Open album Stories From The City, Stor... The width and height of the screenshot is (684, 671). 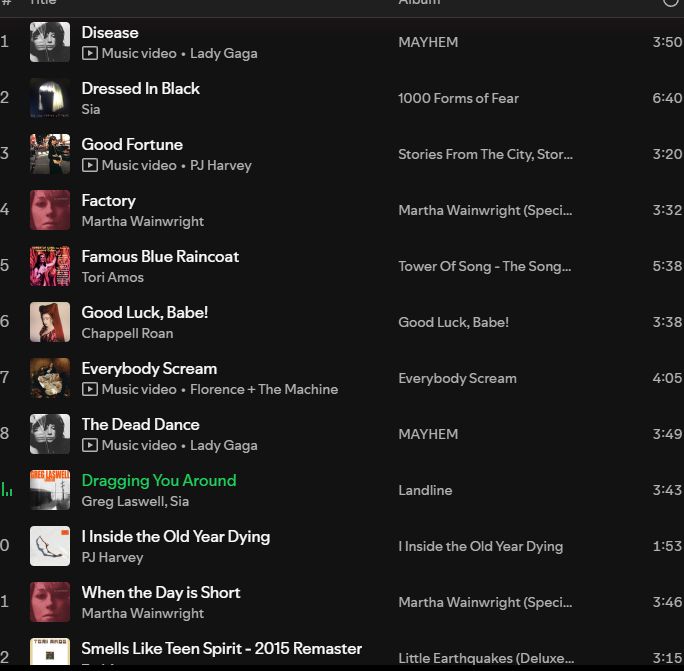[x=486, y=154]
